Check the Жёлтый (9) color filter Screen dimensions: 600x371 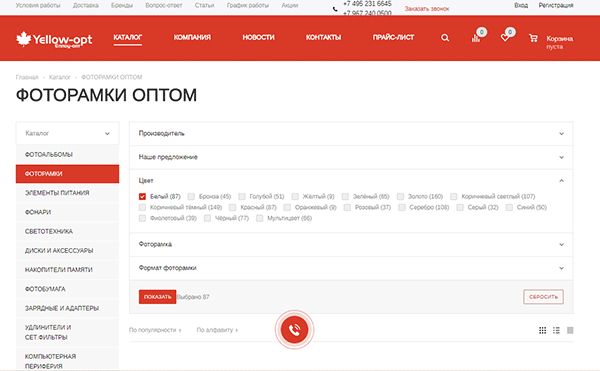point(295,197)
